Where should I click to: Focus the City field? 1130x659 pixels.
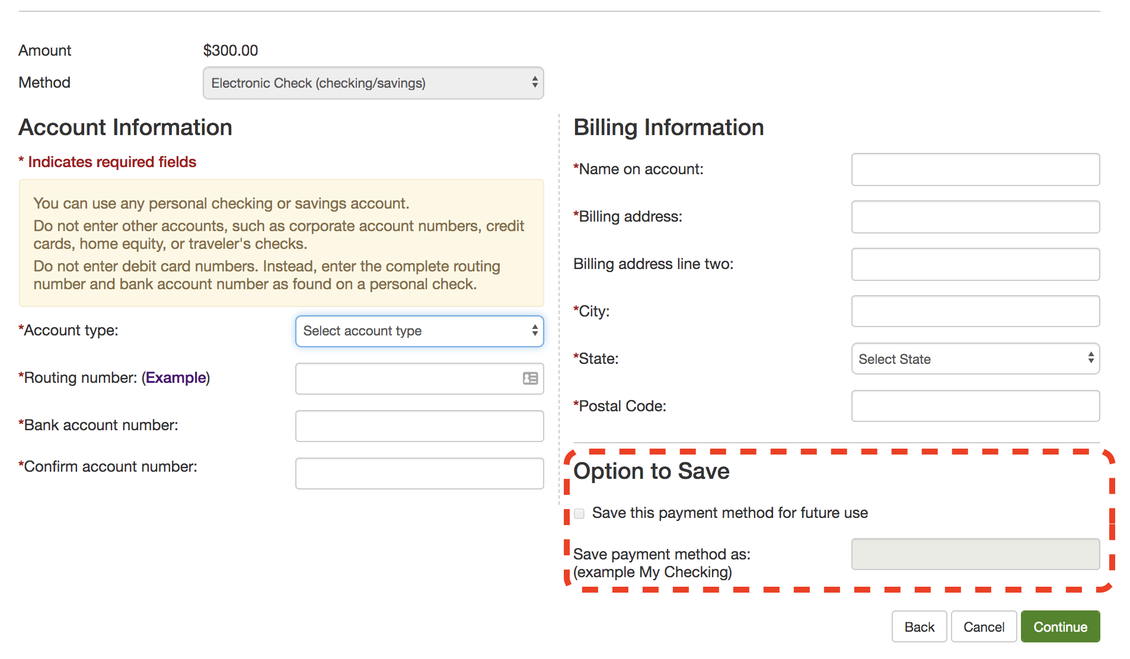point(975,311)
